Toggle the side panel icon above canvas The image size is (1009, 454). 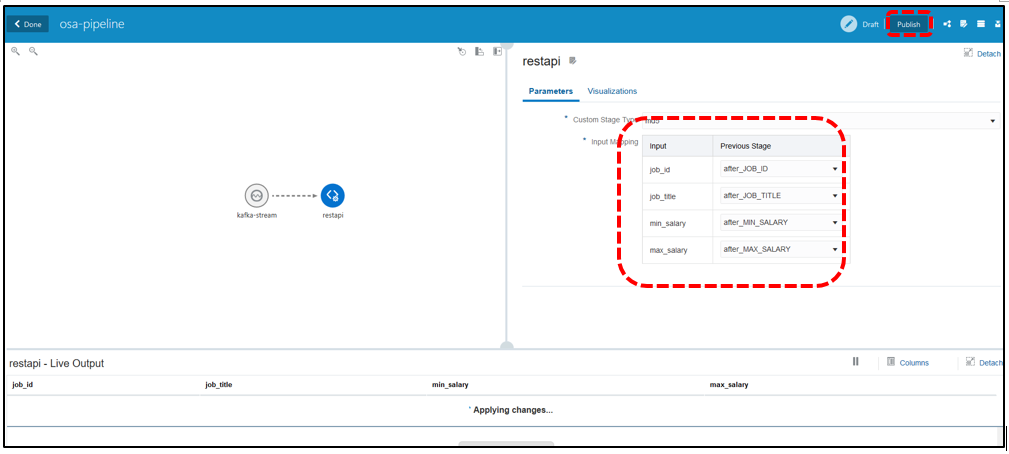(497, 51)
